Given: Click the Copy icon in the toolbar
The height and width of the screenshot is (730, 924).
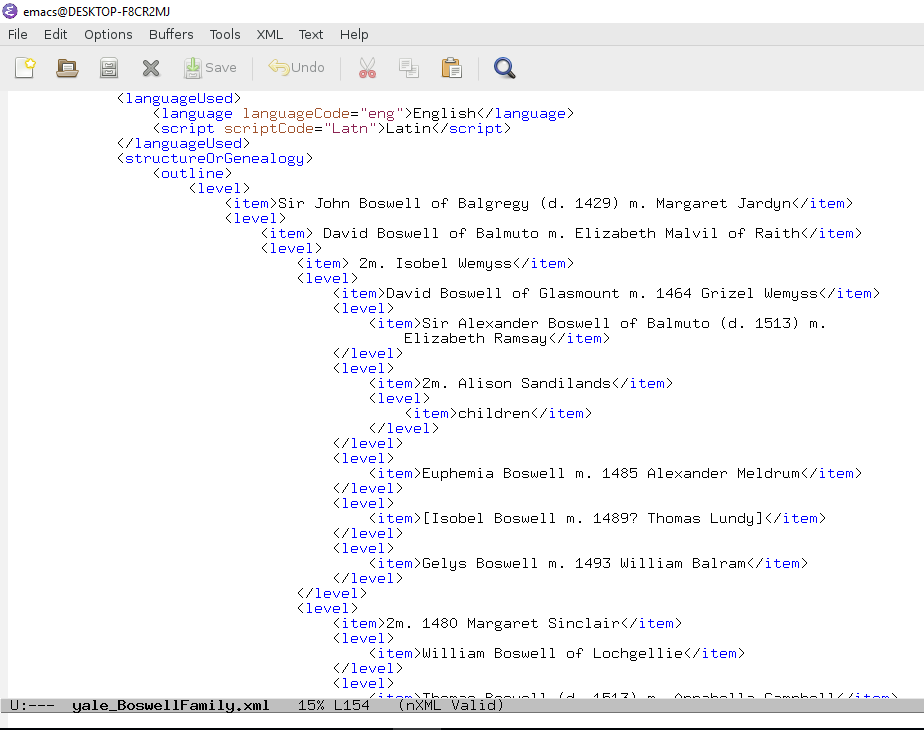Looking at the screenshot, I should tap(409, 68).
